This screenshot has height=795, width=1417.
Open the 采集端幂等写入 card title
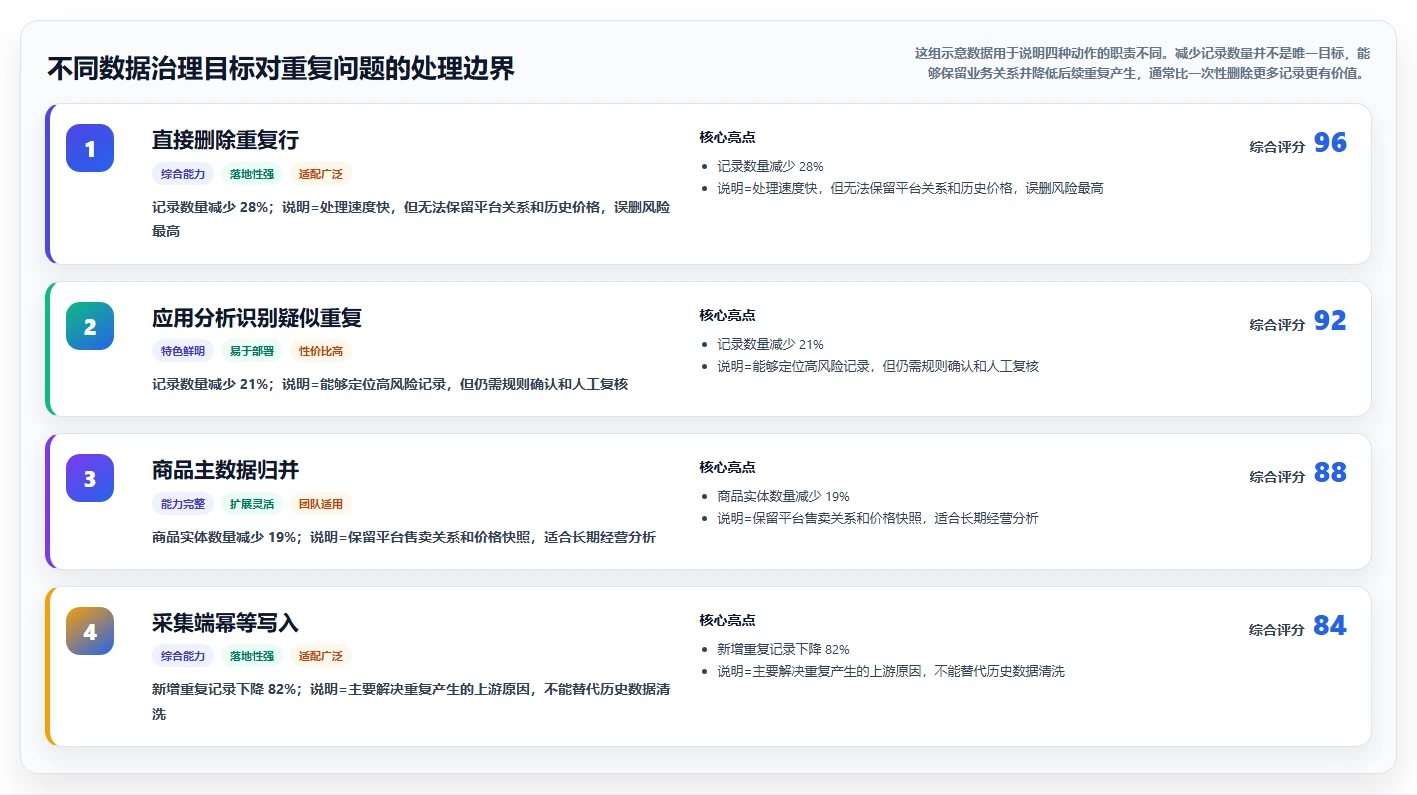coord(225,623)
